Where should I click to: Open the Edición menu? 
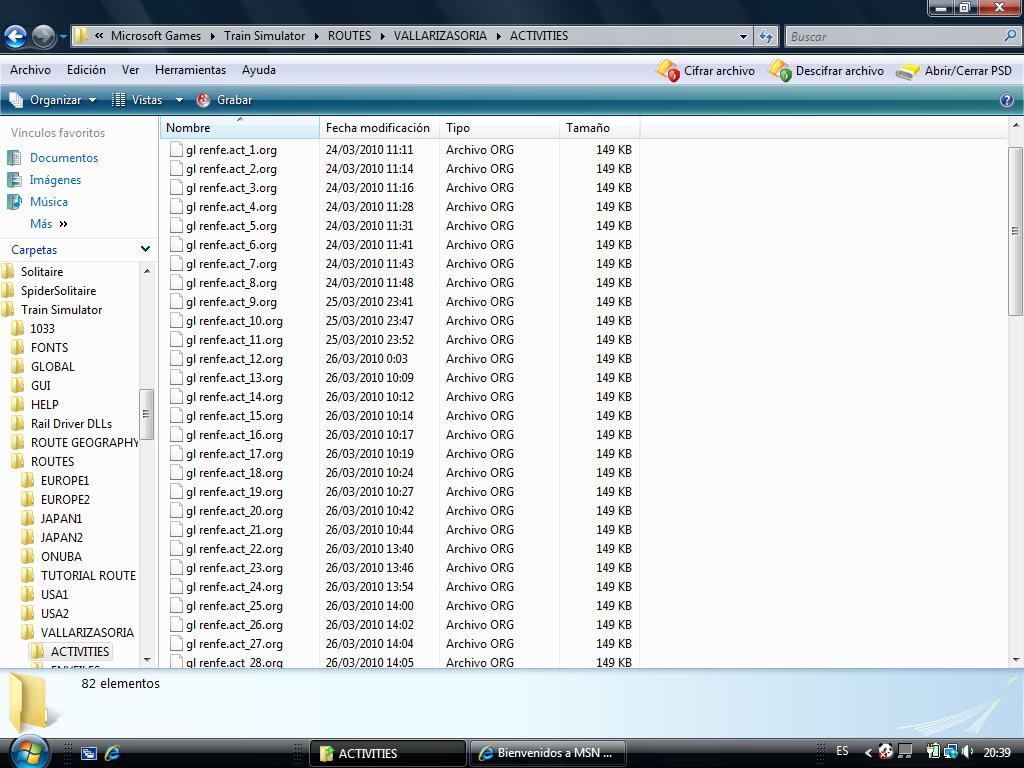click(x=86, y=70)
